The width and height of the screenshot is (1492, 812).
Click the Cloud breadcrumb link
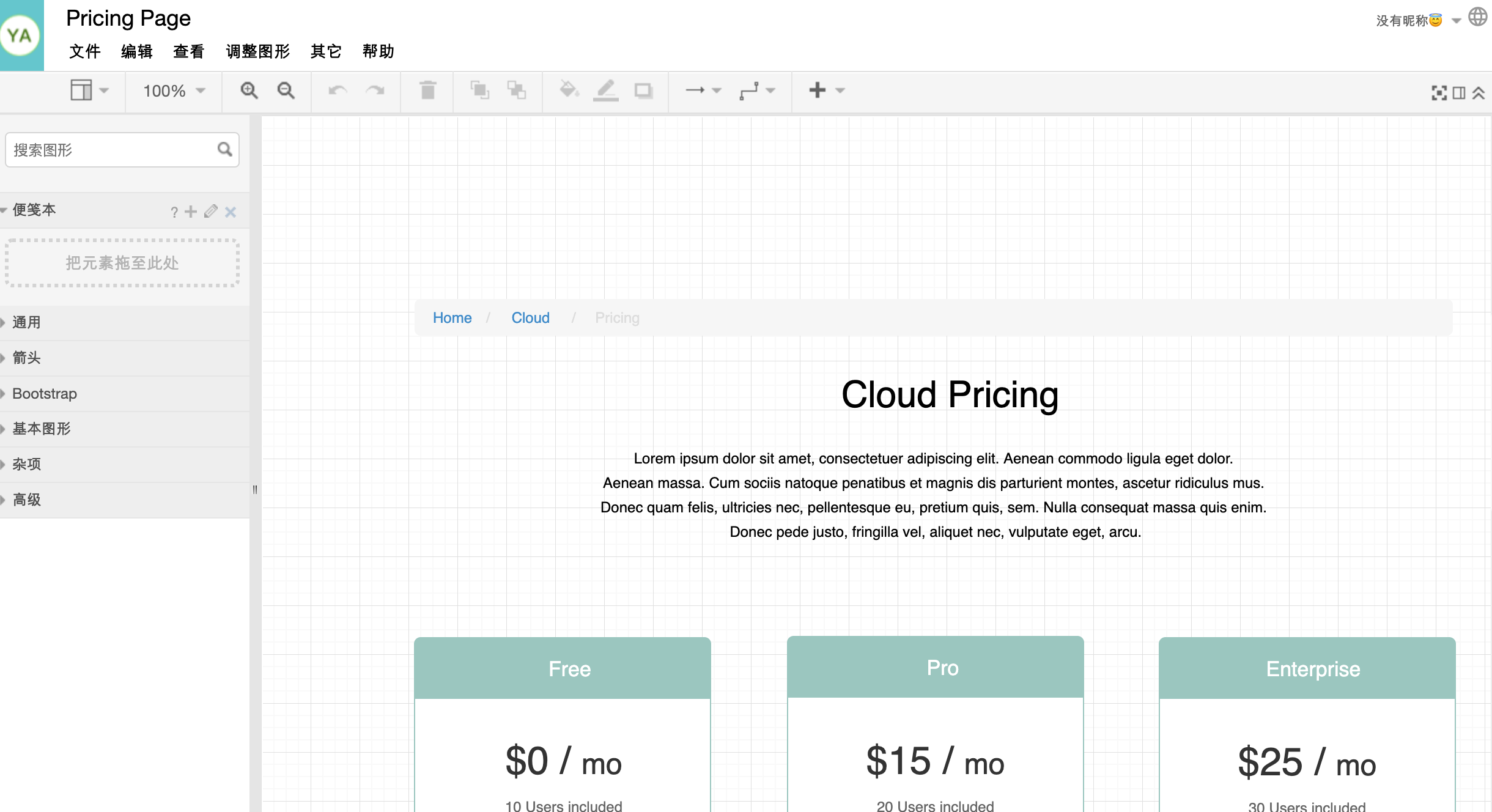(530, 318)
